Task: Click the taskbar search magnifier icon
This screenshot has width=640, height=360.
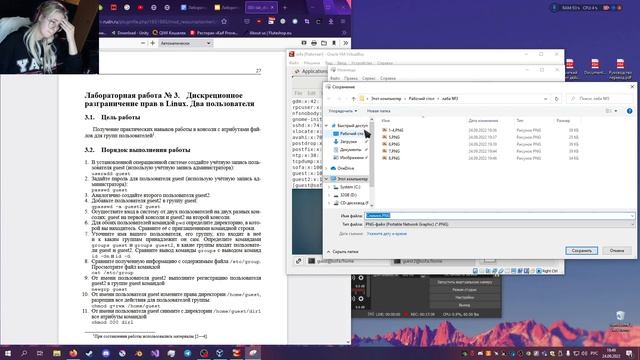Action: (x=24, y=353)
